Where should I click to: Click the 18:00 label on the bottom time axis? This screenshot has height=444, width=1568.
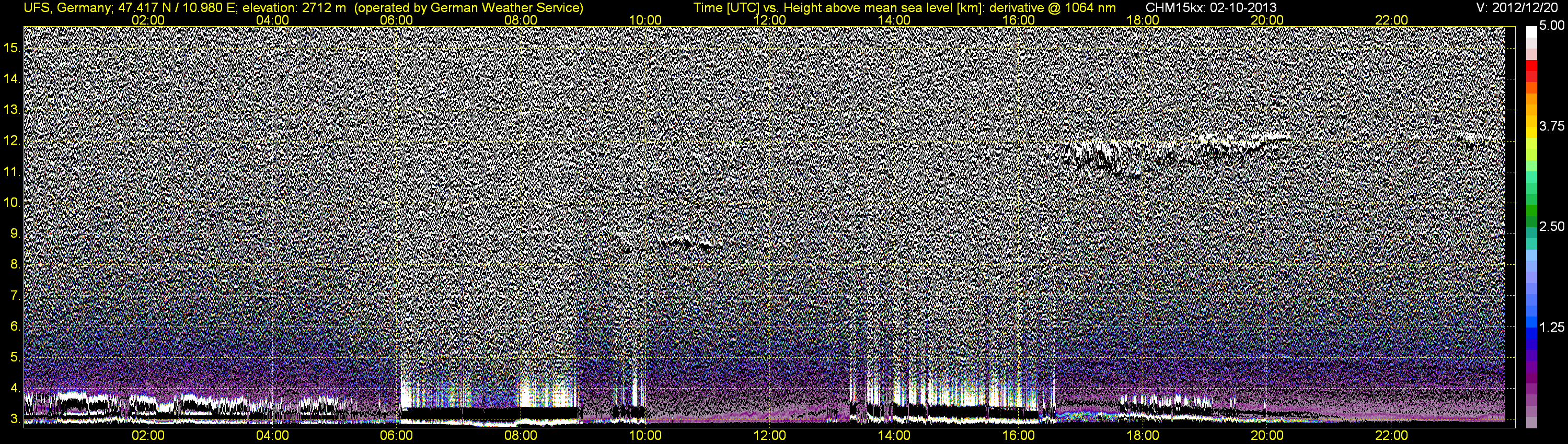[1143, 436]
